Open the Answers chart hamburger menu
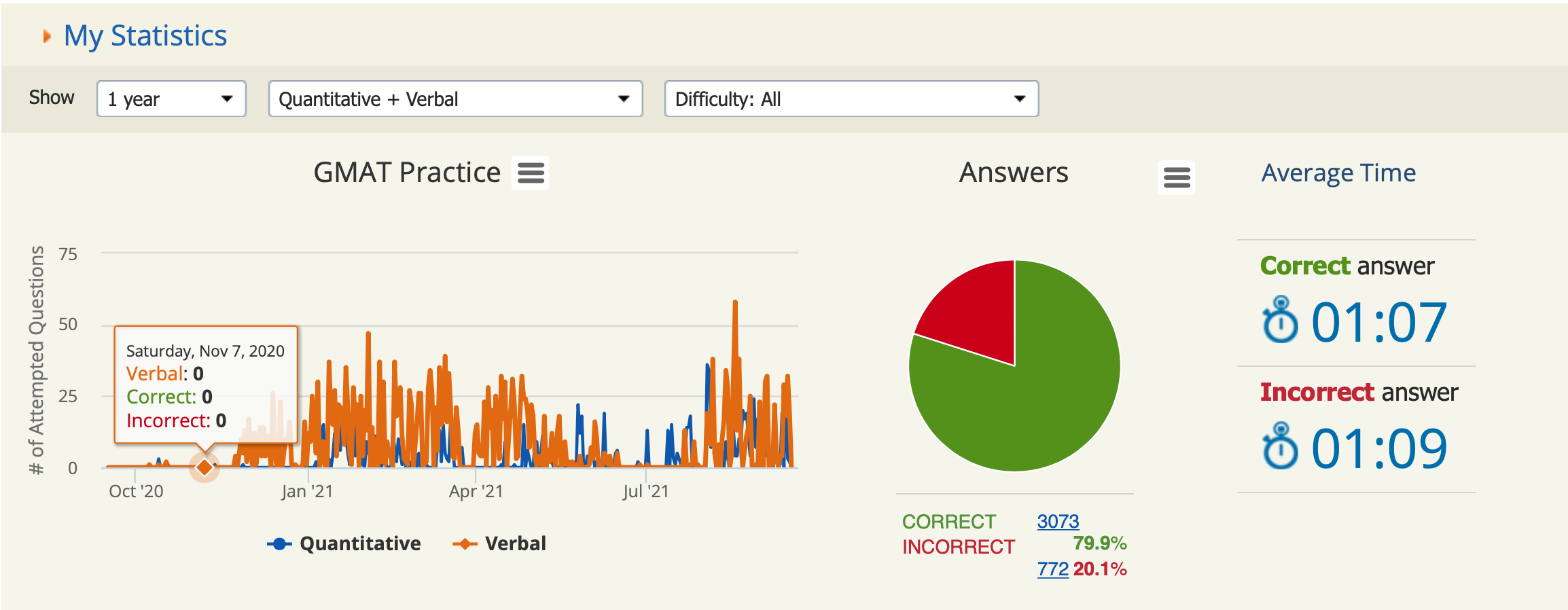The image size is (1568, 610). [x=1176, y=177]
